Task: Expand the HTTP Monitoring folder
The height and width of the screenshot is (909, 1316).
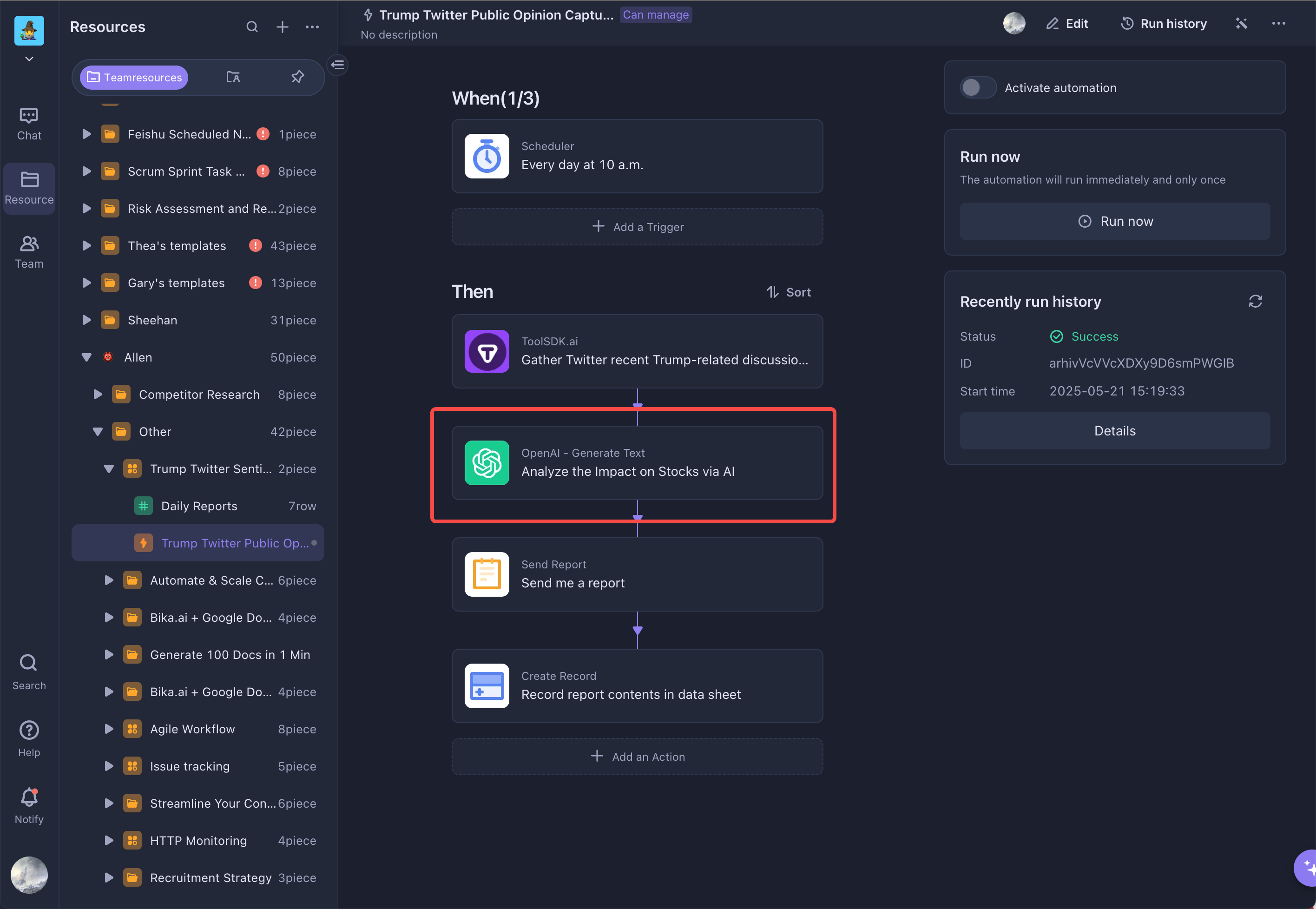Action: 109,841
